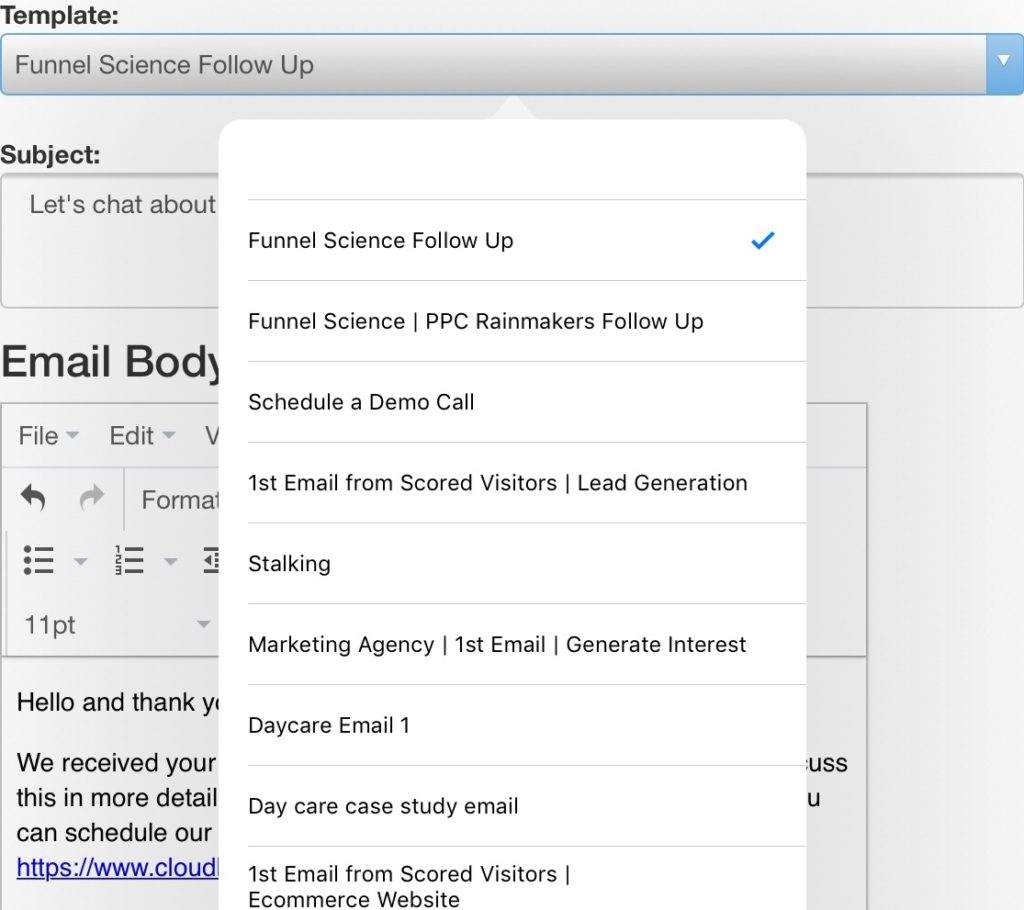
Task: Open the 11pt font size dropdown
Action: tap(115, 625)
